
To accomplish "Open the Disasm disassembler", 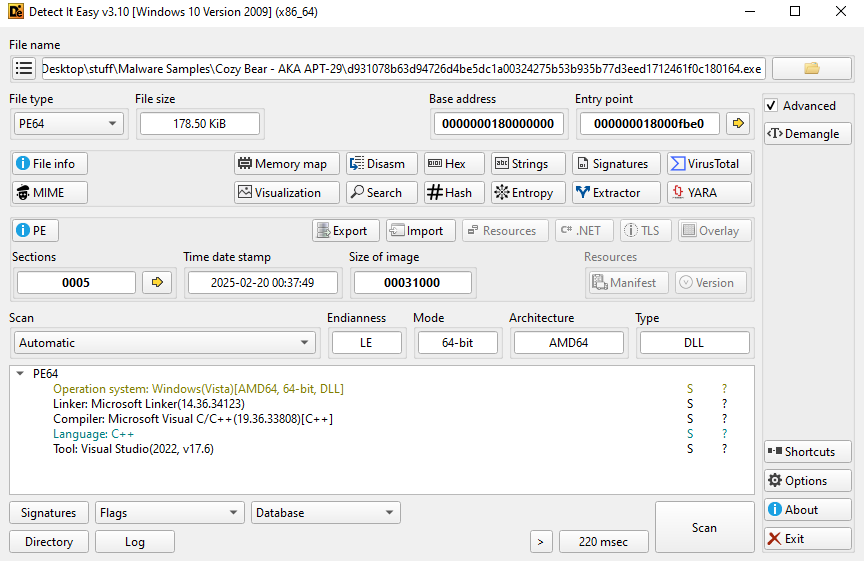I will point(381,164).
